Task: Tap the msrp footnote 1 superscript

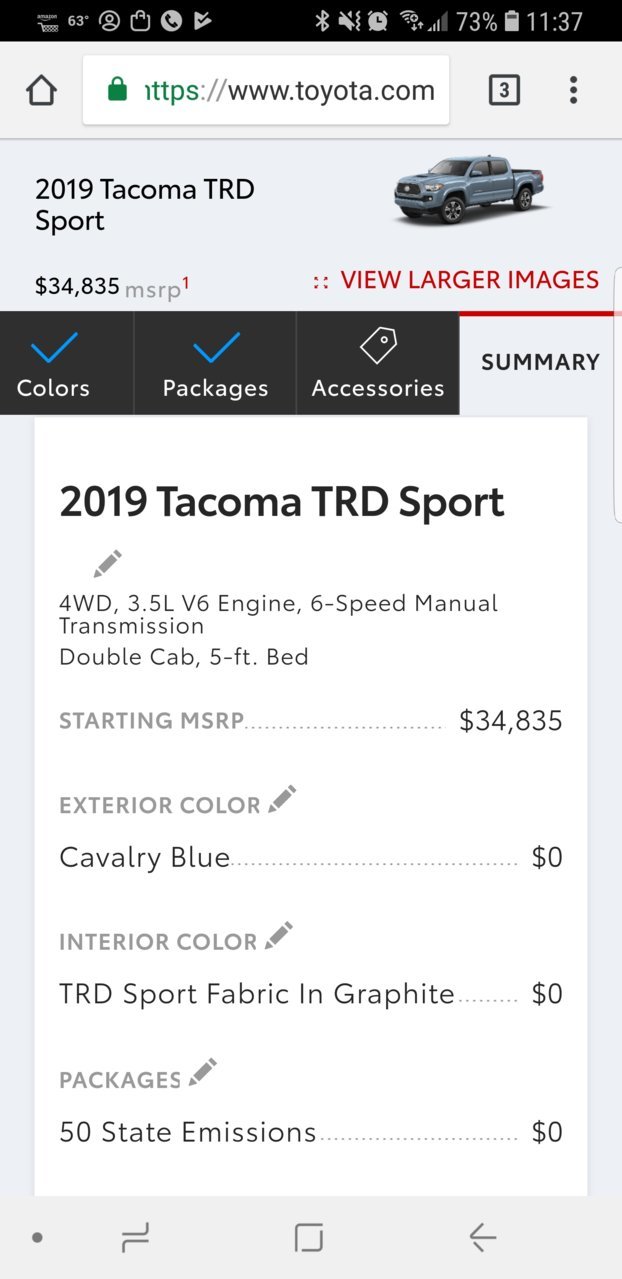Action: pos(185,283)
